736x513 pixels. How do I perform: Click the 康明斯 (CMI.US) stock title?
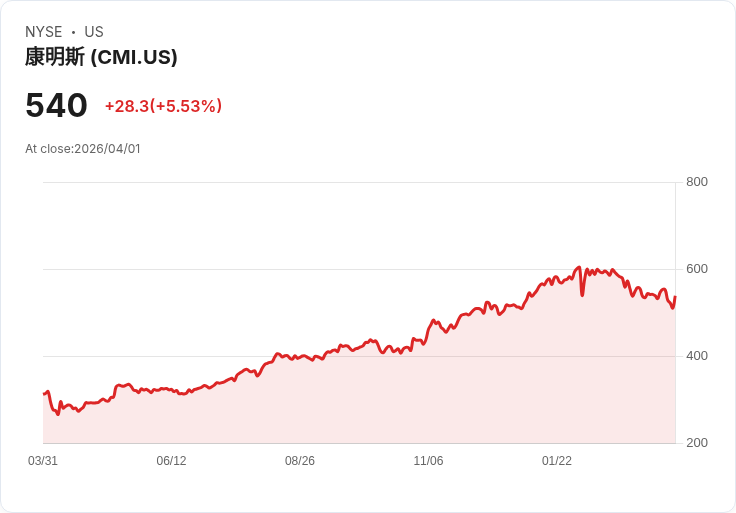[x=101, y=57]
